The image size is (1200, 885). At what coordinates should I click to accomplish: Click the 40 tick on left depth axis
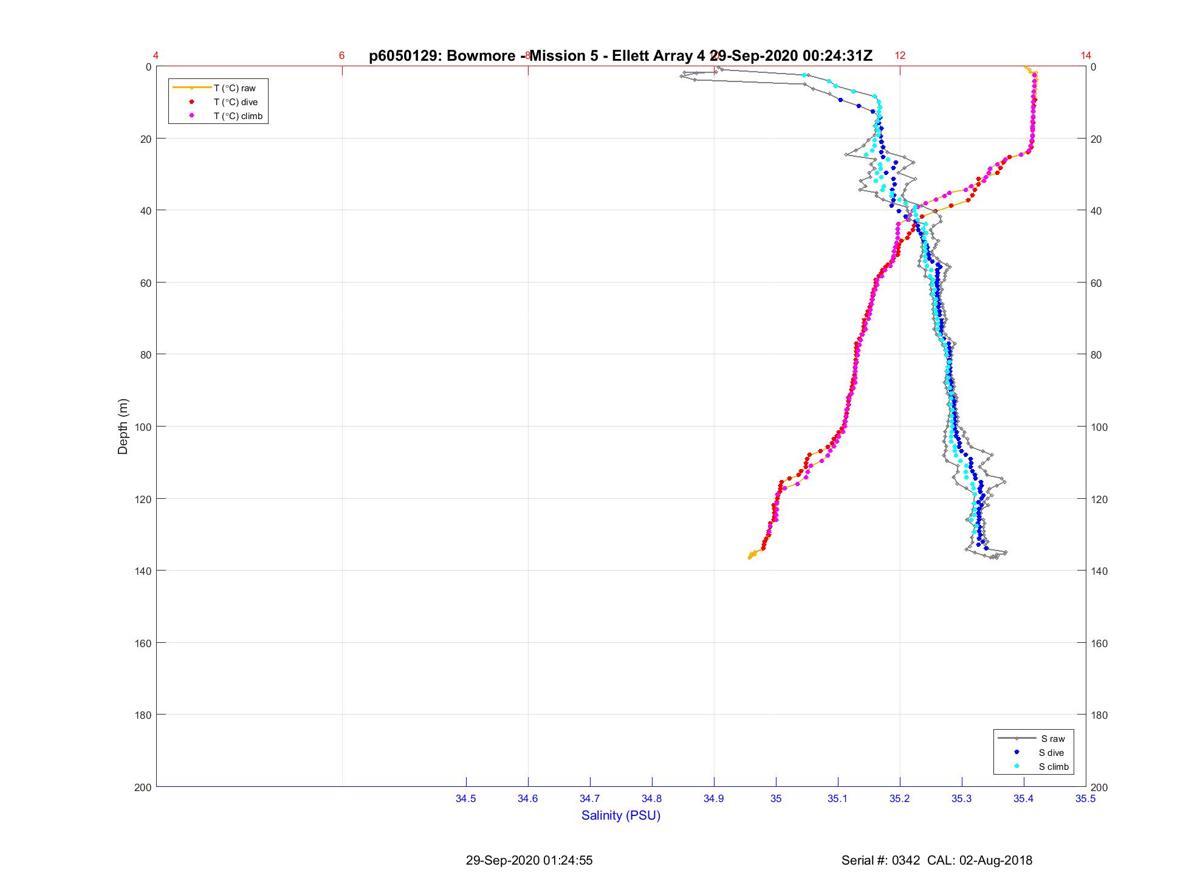tap(146, 211)
